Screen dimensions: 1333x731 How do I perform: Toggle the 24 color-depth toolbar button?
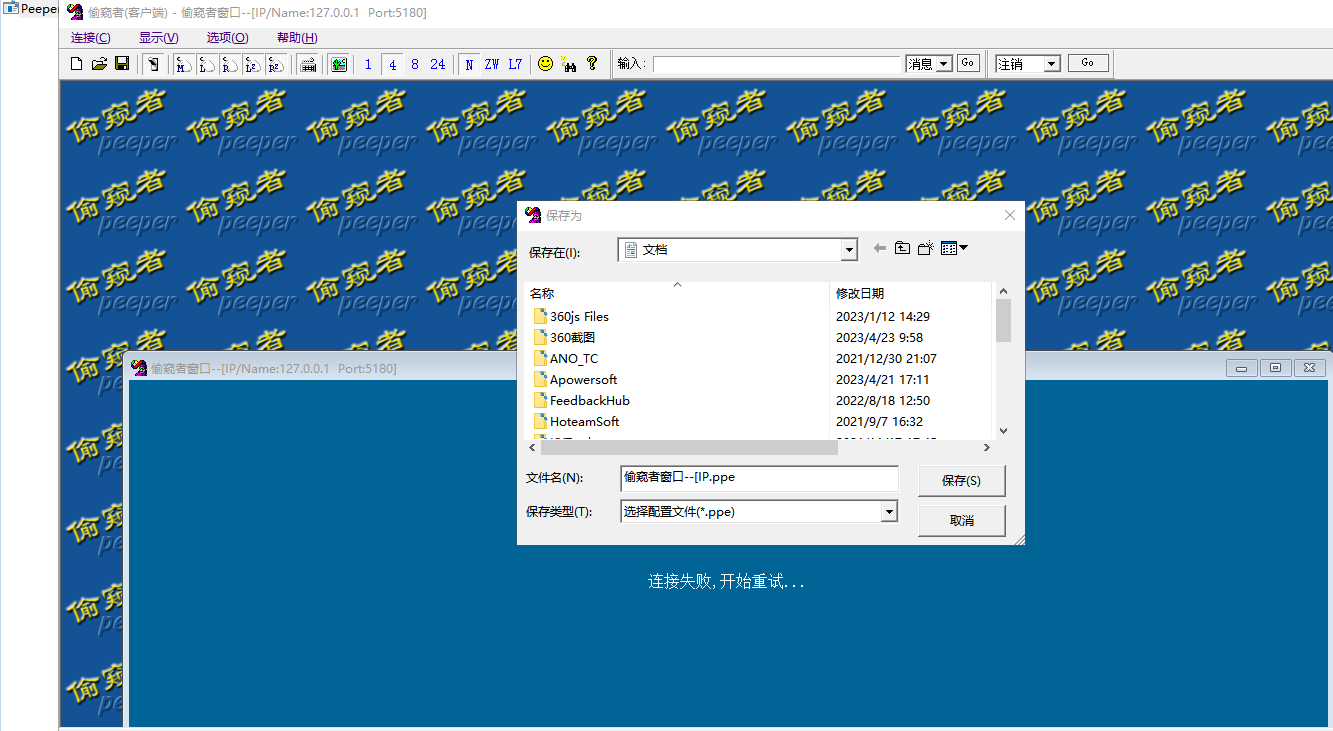pyautogui.click(x=438, y=64)
